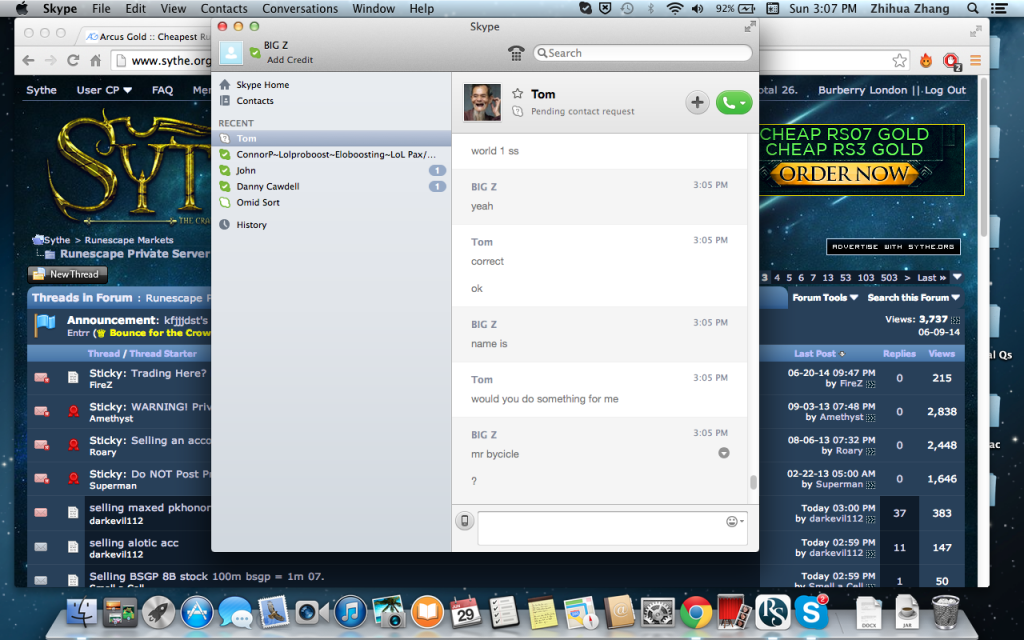Viewport: 1024px width, 640px height.
Task: Open Notification Center list icon
Action: [x=999, y=8]
